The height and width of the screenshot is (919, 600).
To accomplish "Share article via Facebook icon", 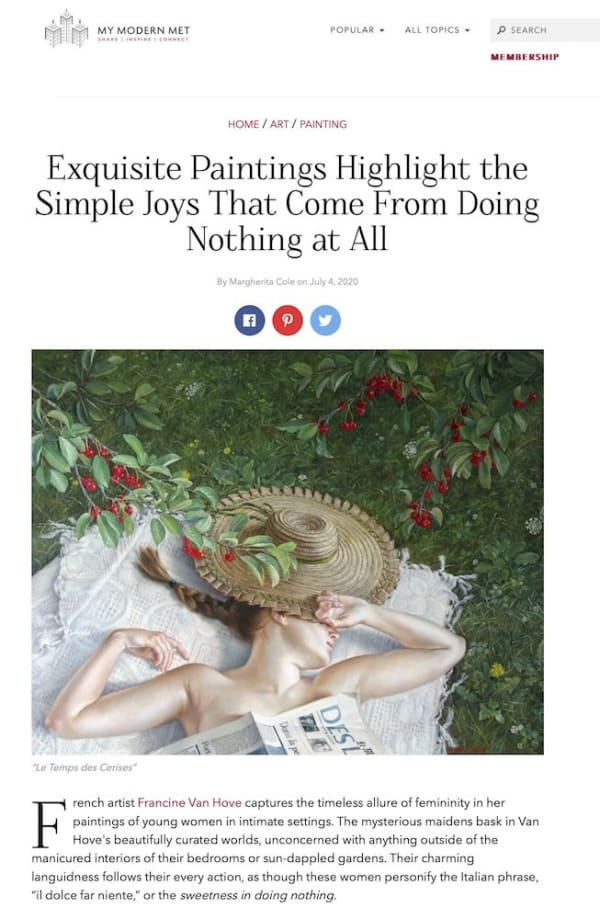I will (250, 320).
